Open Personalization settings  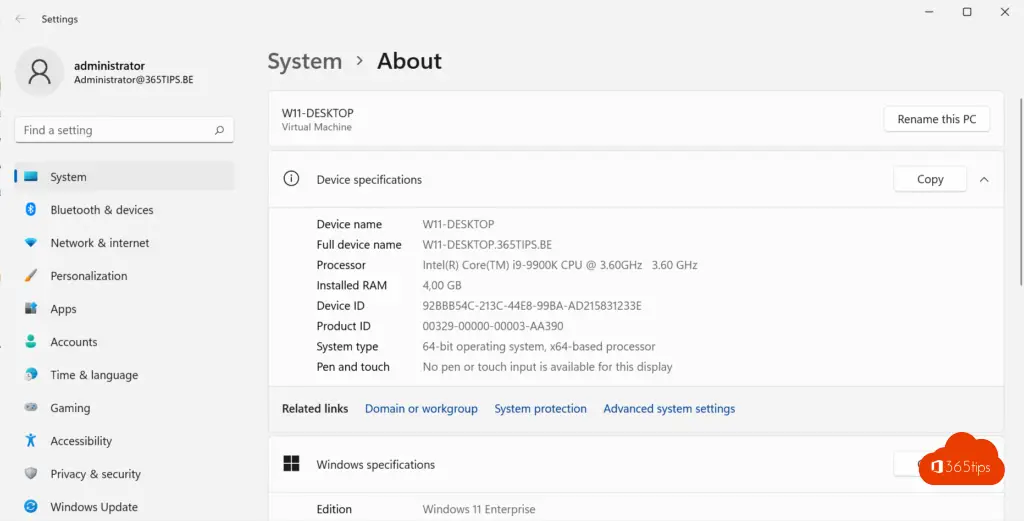124,276
